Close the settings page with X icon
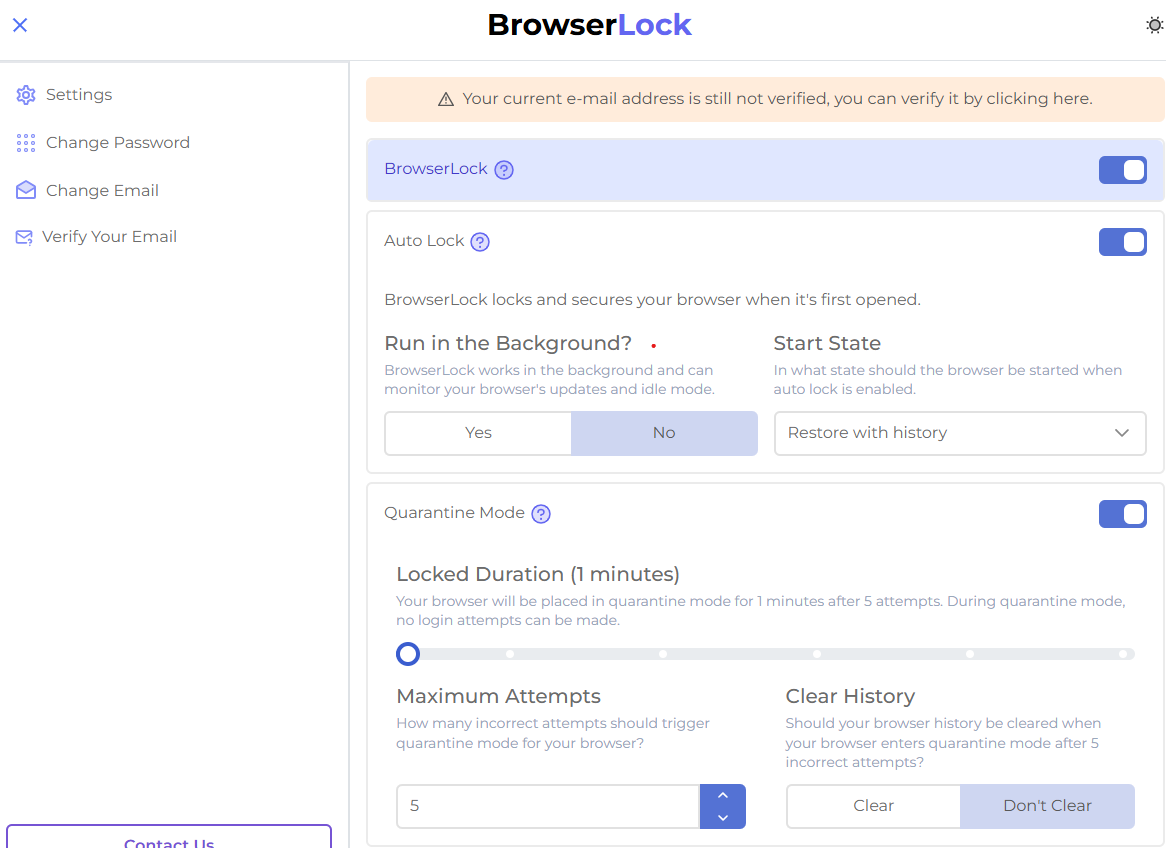 pyautogui.click(x=20, y=25)
